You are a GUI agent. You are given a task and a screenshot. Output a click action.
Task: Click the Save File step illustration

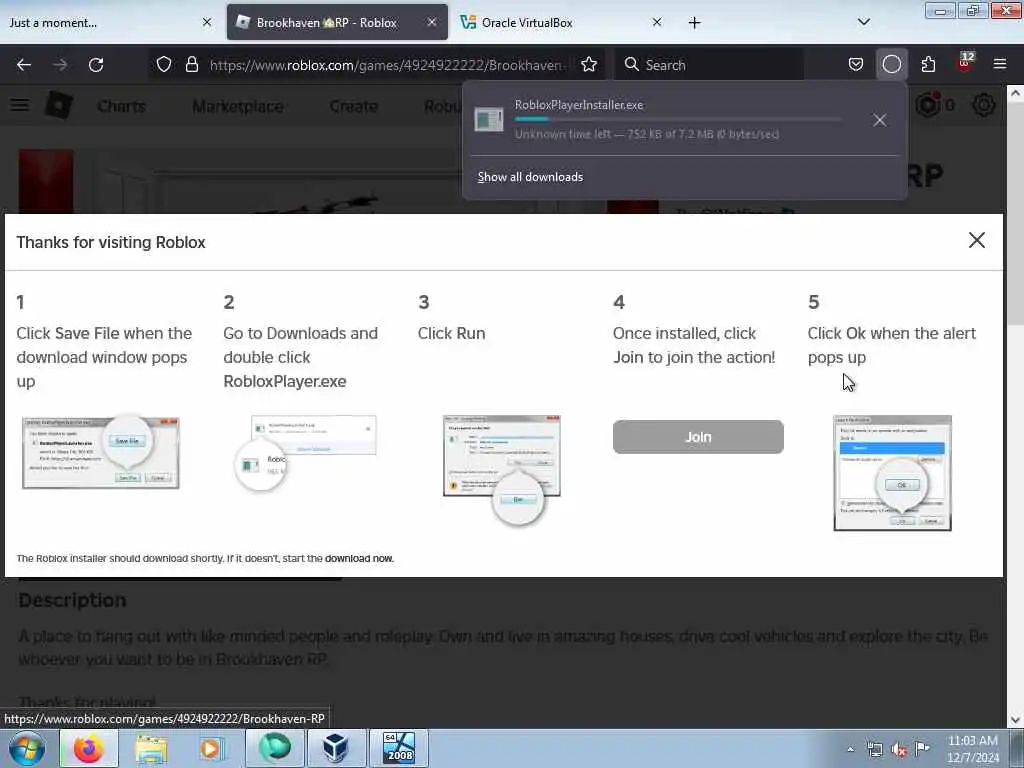pyautogui.click(x=101, y=451)
